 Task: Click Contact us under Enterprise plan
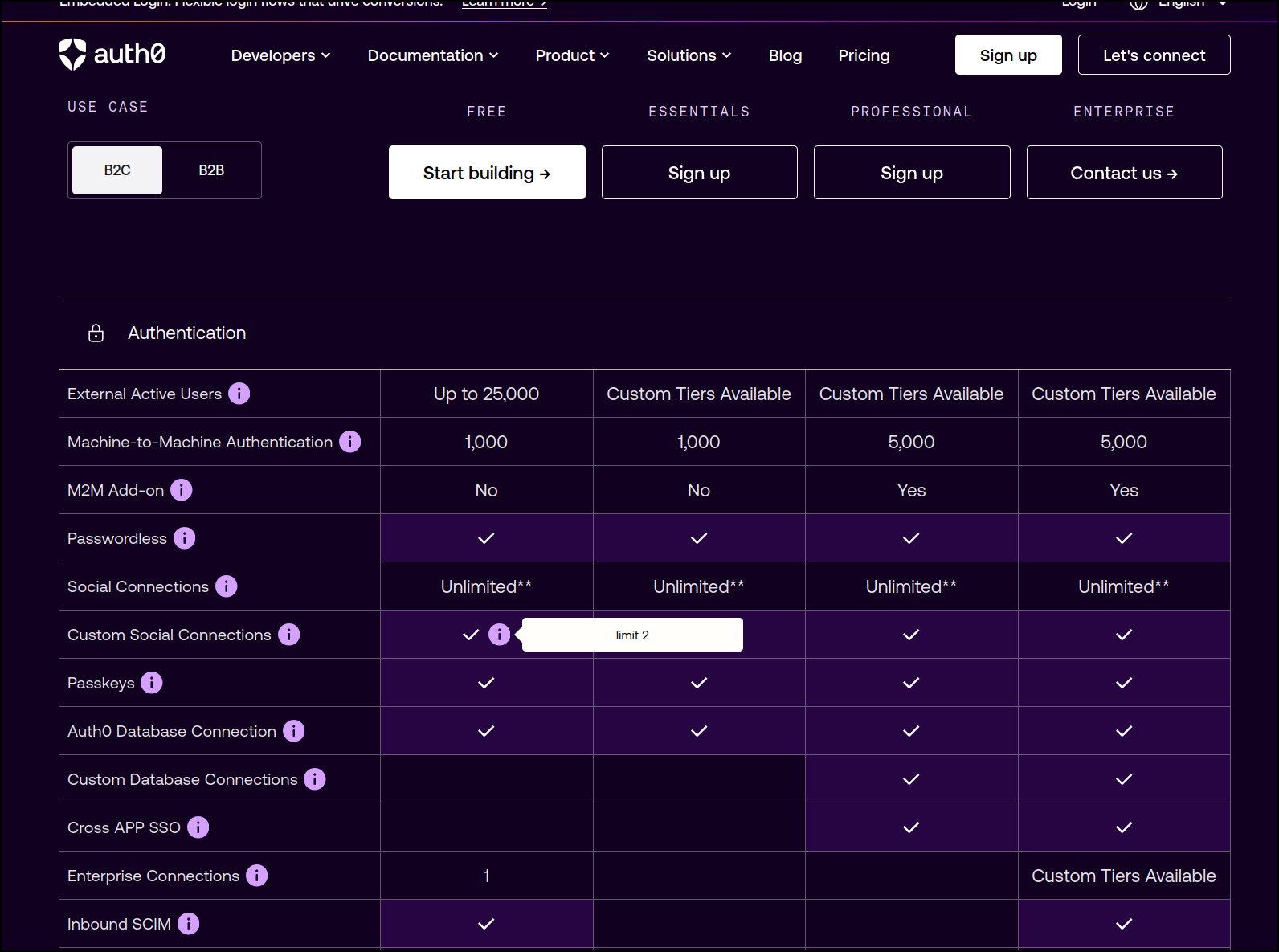click(x=1125, y=173)
